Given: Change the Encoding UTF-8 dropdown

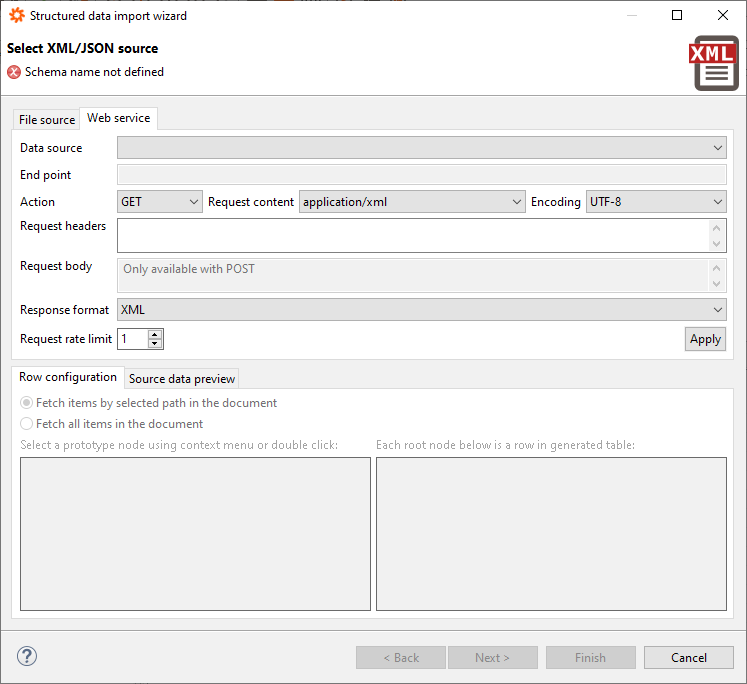Looking at the screenshot, I should [x=655, y=202].
